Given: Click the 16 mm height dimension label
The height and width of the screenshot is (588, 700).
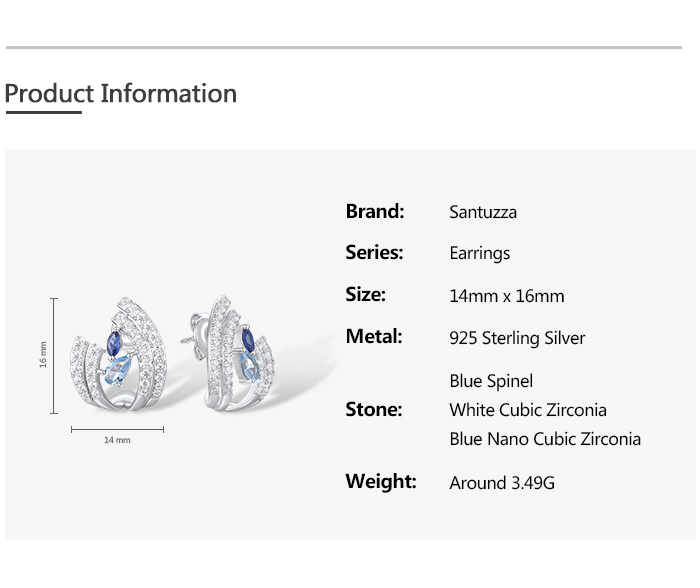Looking at the screenshot, I should pos(43,355).
